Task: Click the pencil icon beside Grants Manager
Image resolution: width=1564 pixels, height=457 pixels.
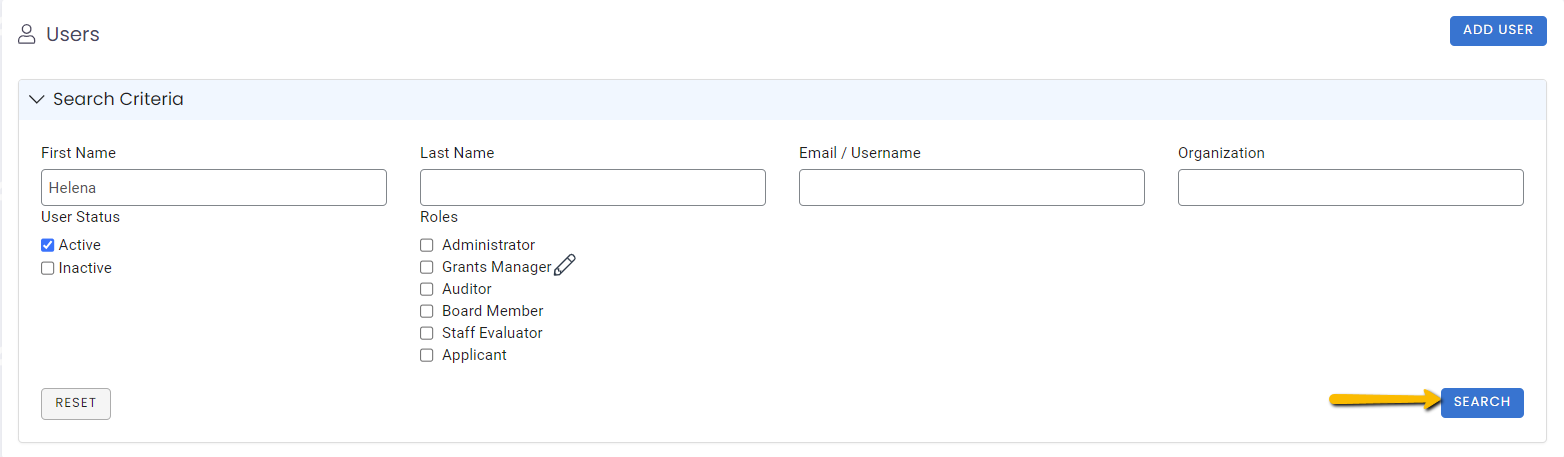Action: click(565, 265)
